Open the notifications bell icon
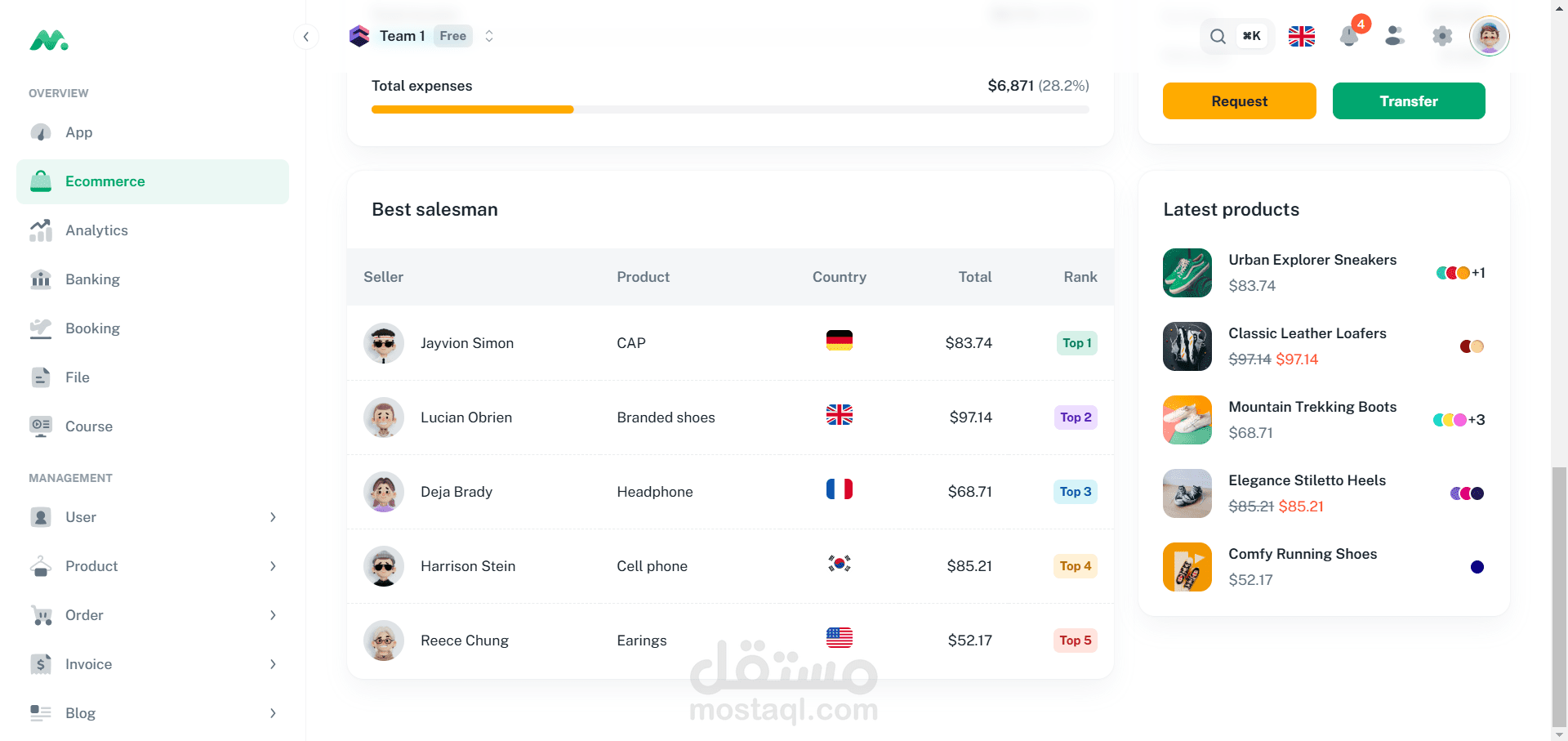This screenshot has height=741, width=1568. click(1348, 37)
